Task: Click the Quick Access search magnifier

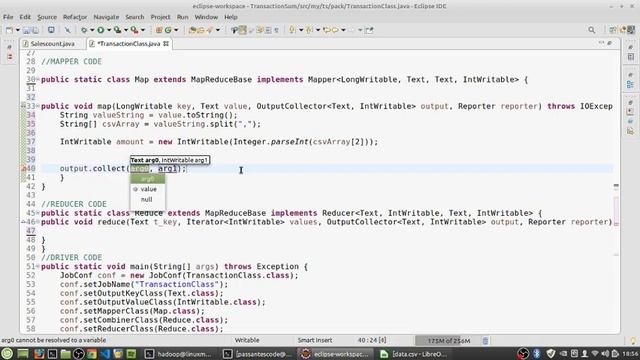Action: click(591, 30)
